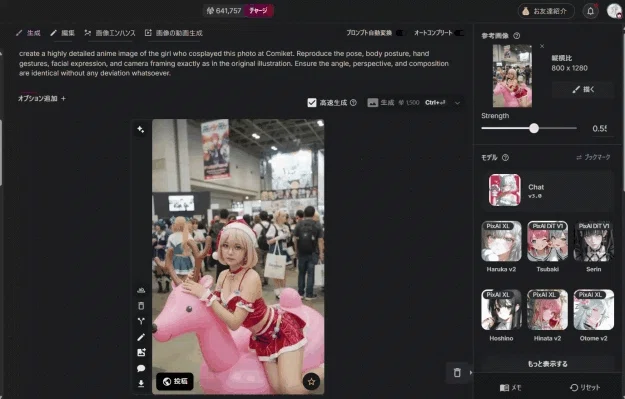Click the 生成 generate button

(406, 103)
